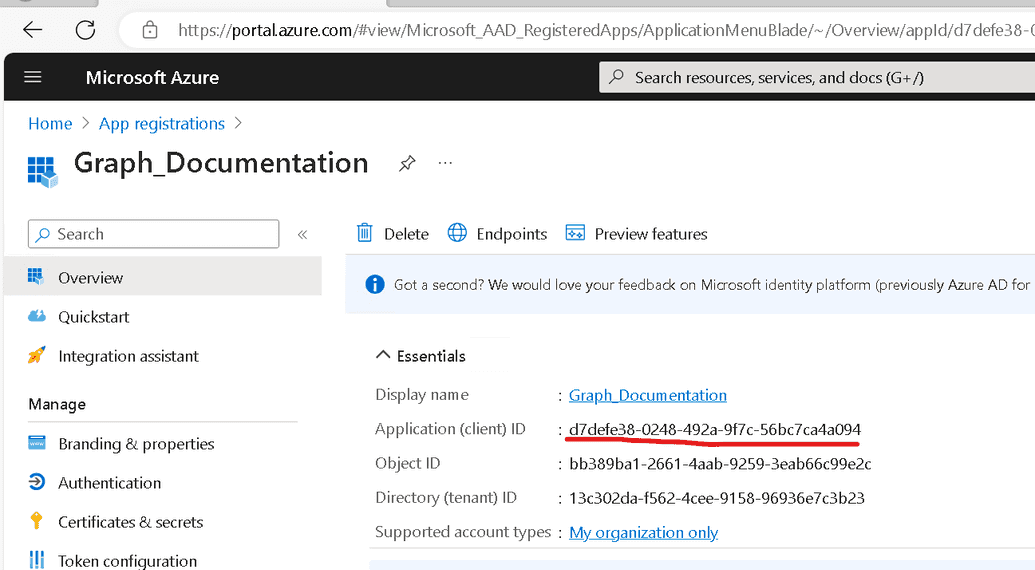The height and width of the screenshot is (570, 1035).
Task: Open the Authentication settings
Action: coord(109,483)
